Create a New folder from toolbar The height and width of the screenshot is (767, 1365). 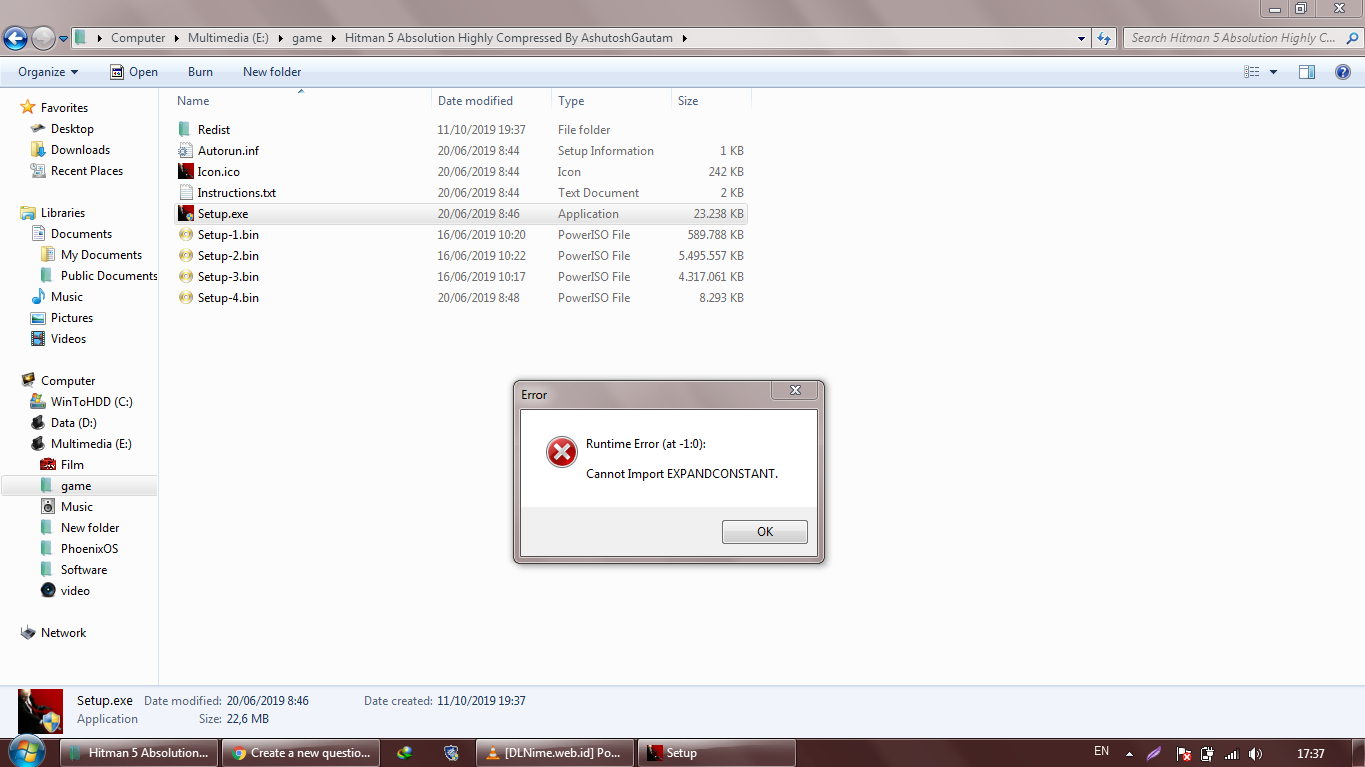point(272,72)
